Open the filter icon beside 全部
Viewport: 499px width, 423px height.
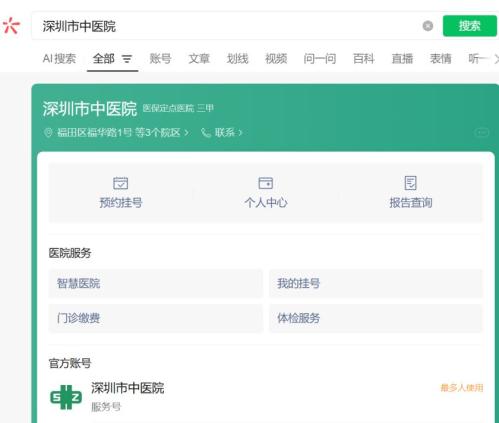[127, 59]
